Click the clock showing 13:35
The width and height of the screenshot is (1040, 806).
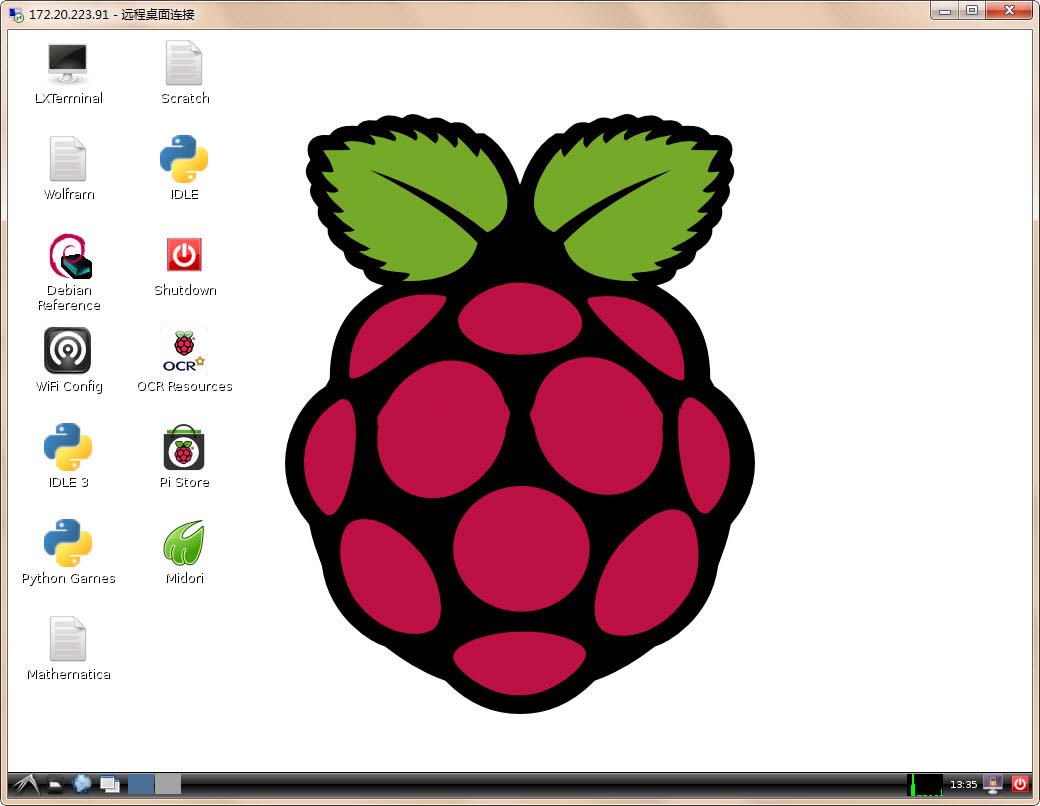pyautogui.click(x=963, y=784)
